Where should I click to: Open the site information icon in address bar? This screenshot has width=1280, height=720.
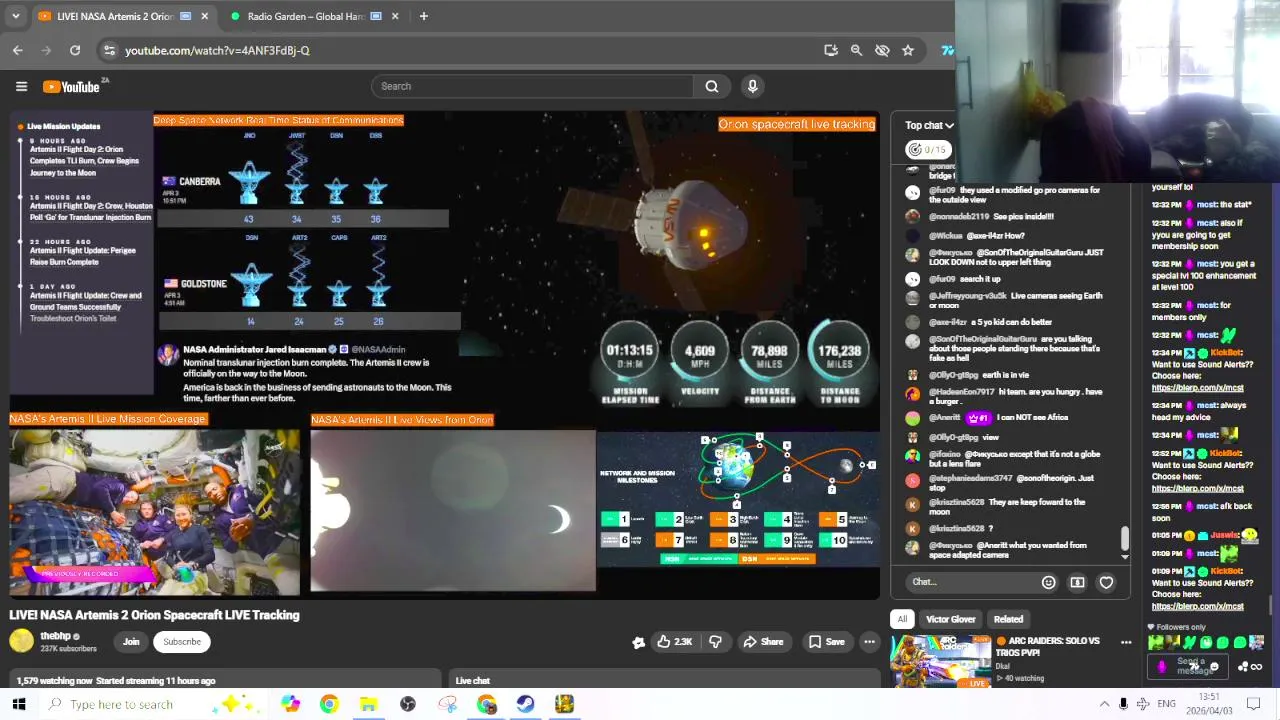109,50
